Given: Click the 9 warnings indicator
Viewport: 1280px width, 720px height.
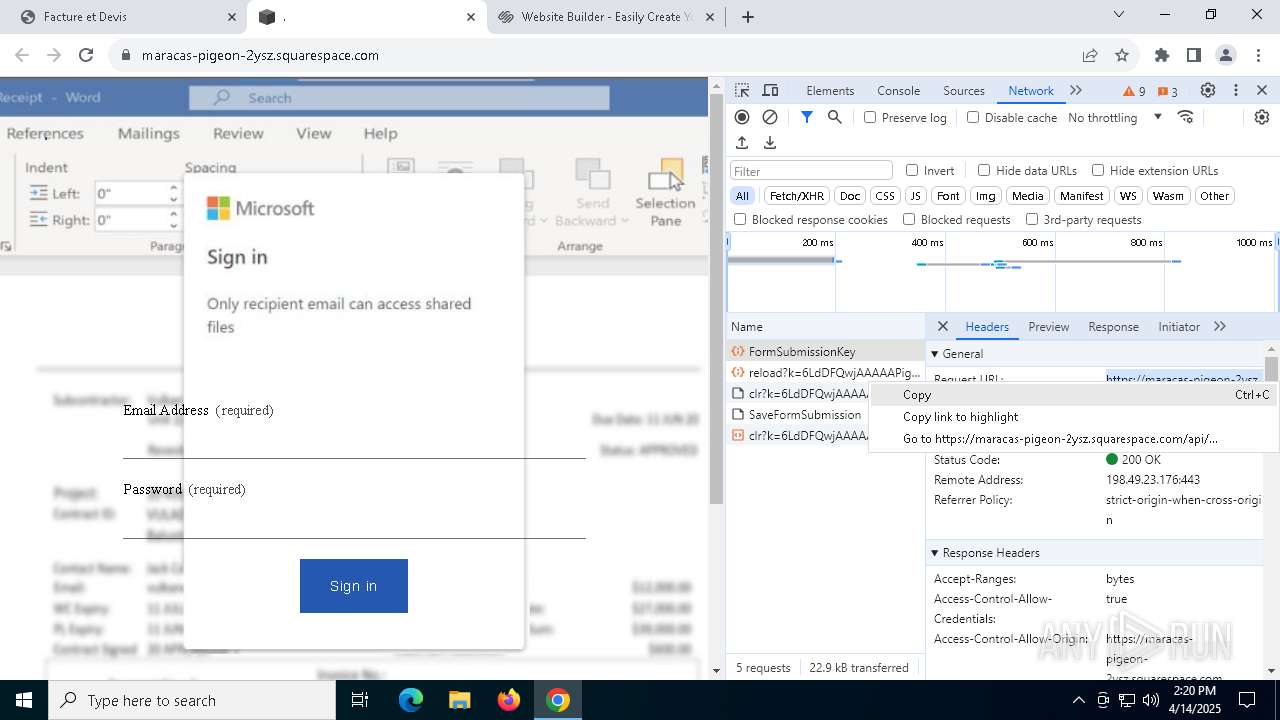Looking at the screenshot, I should 1134,91.
